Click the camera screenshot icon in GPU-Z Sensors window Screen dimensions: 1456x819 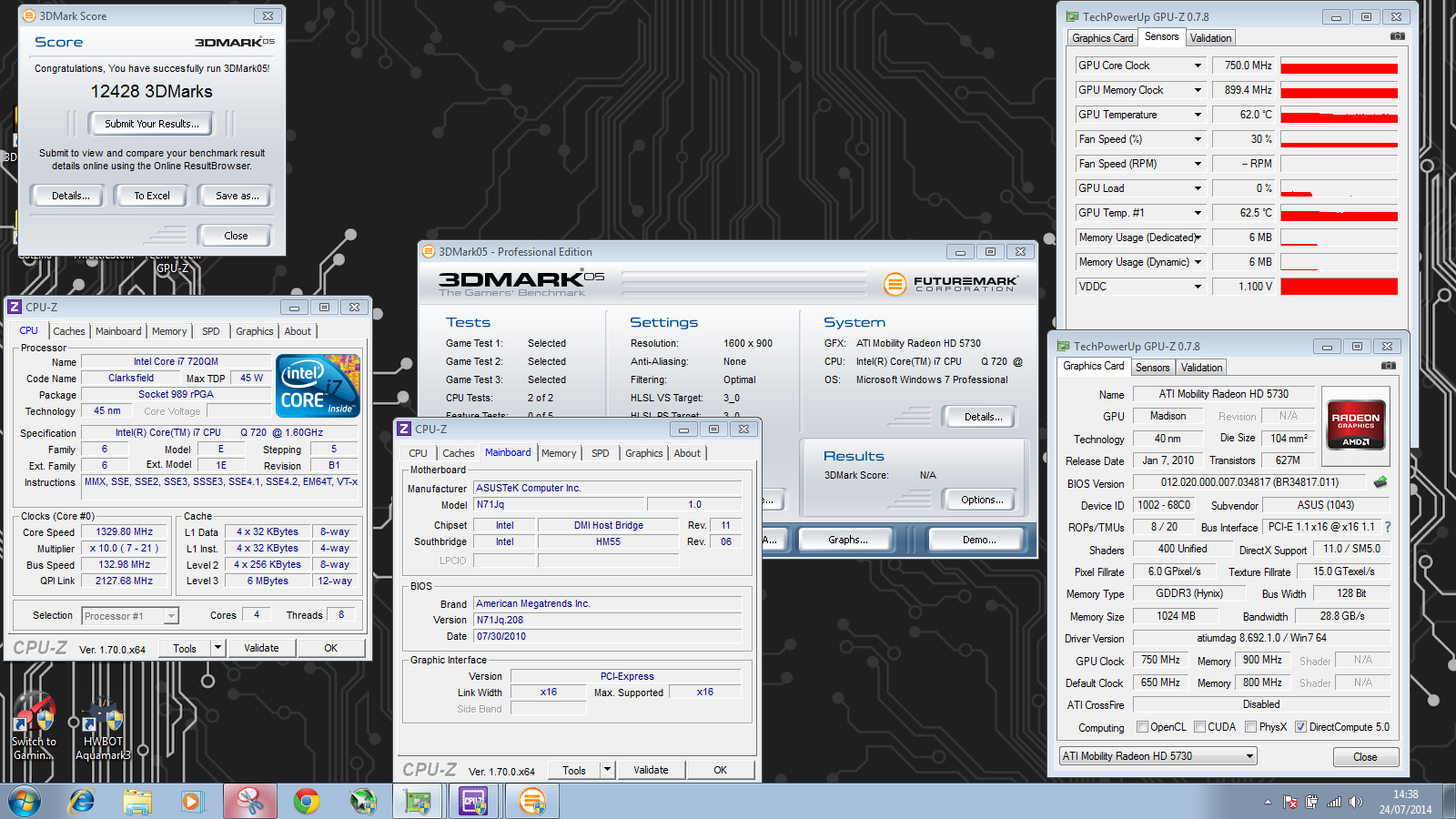pos(1398,36)
